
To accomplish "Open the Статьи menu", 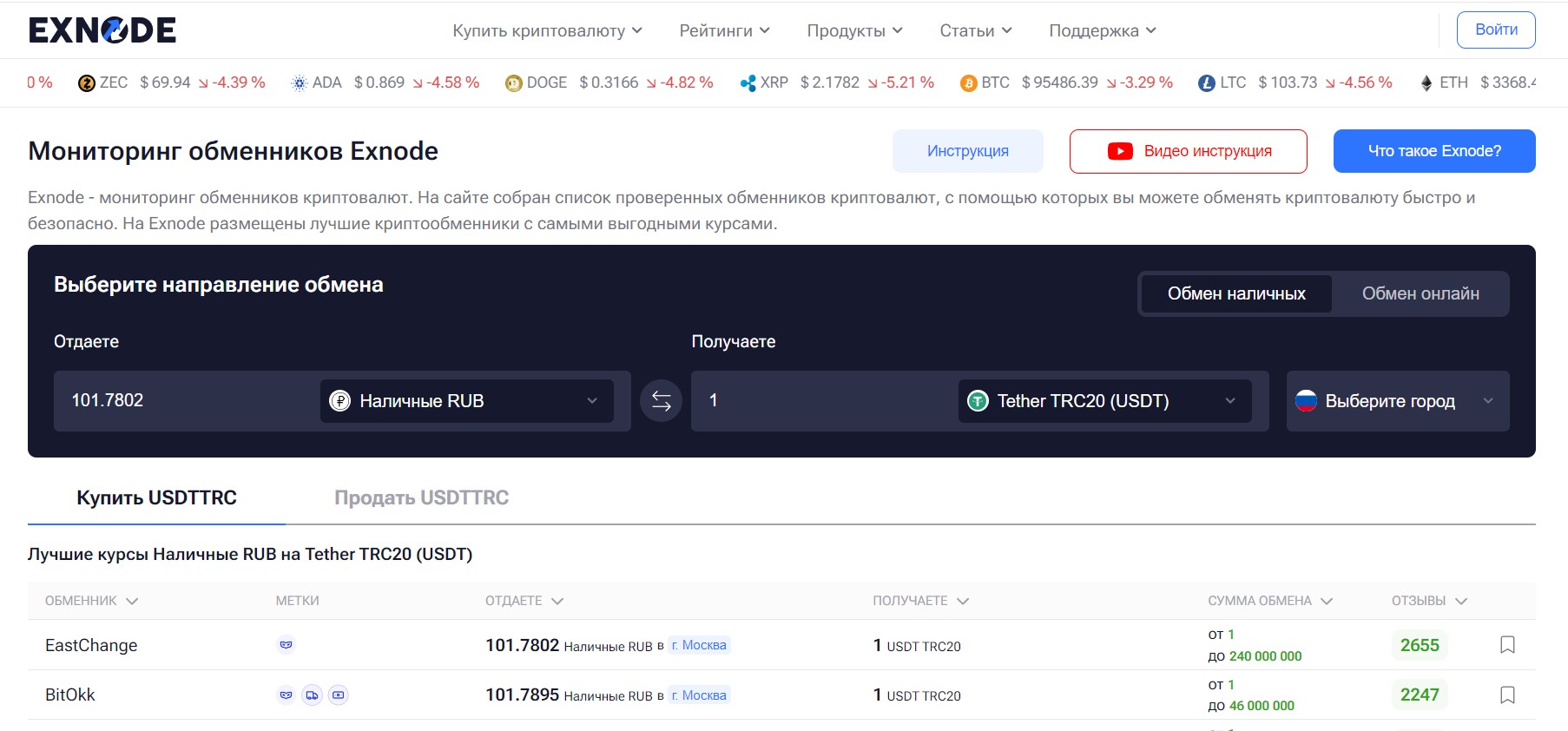I will [976, 30].
